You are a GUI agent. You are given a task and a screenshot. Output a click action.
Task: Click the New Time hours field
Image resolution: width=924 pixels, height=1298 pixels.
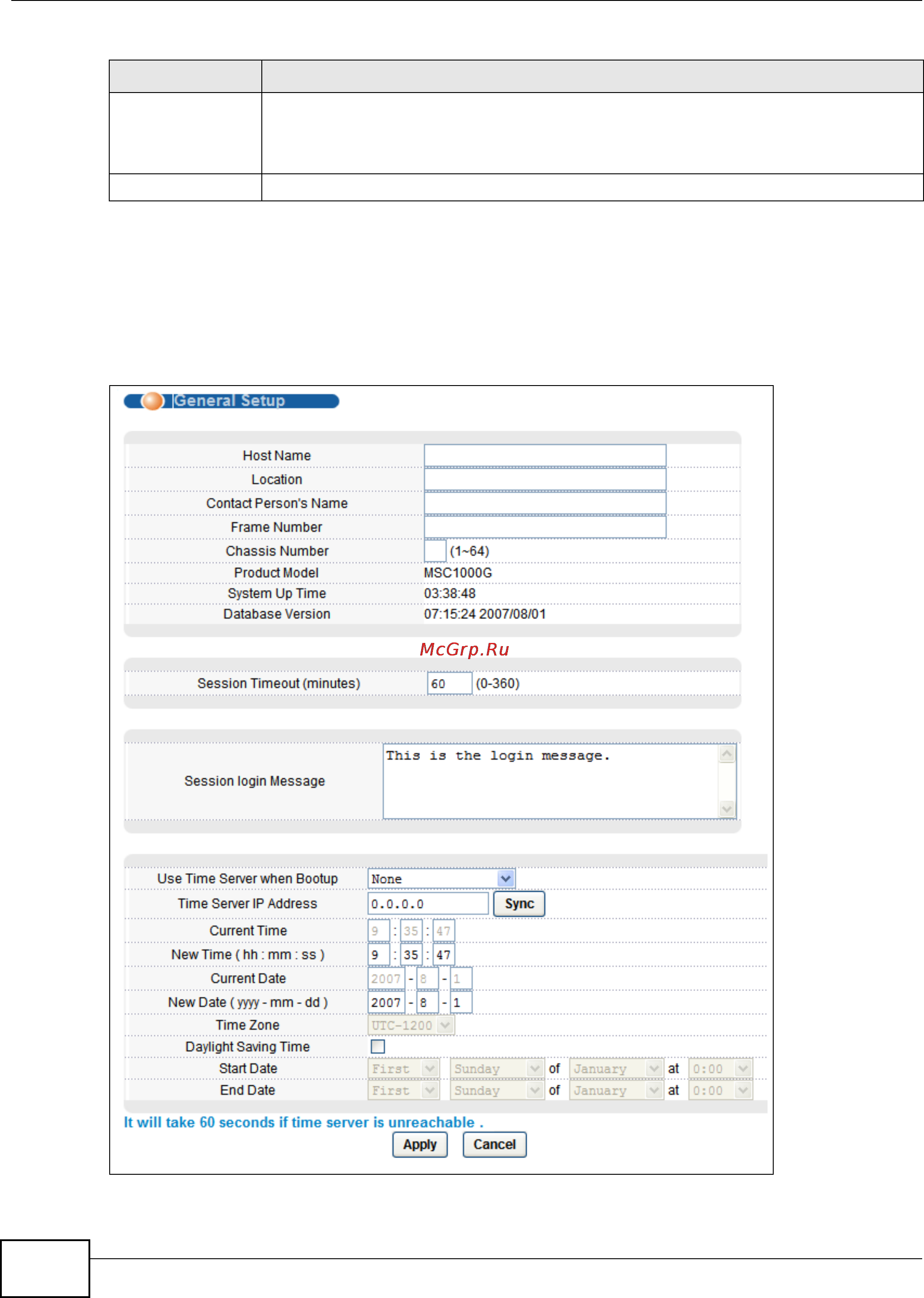pos(378,955)
